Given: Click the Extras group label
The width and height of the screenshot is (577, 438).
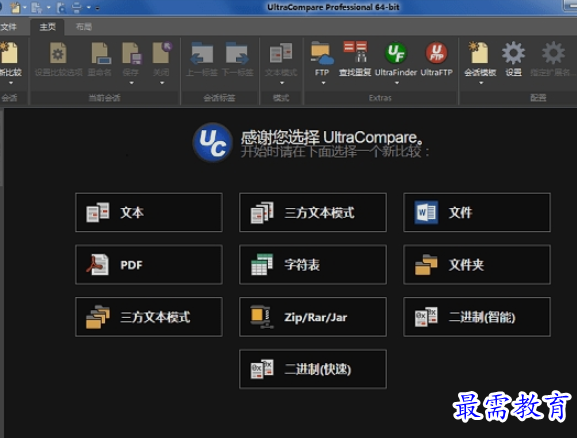Looking at the screenshot, I should click(380, 98).
